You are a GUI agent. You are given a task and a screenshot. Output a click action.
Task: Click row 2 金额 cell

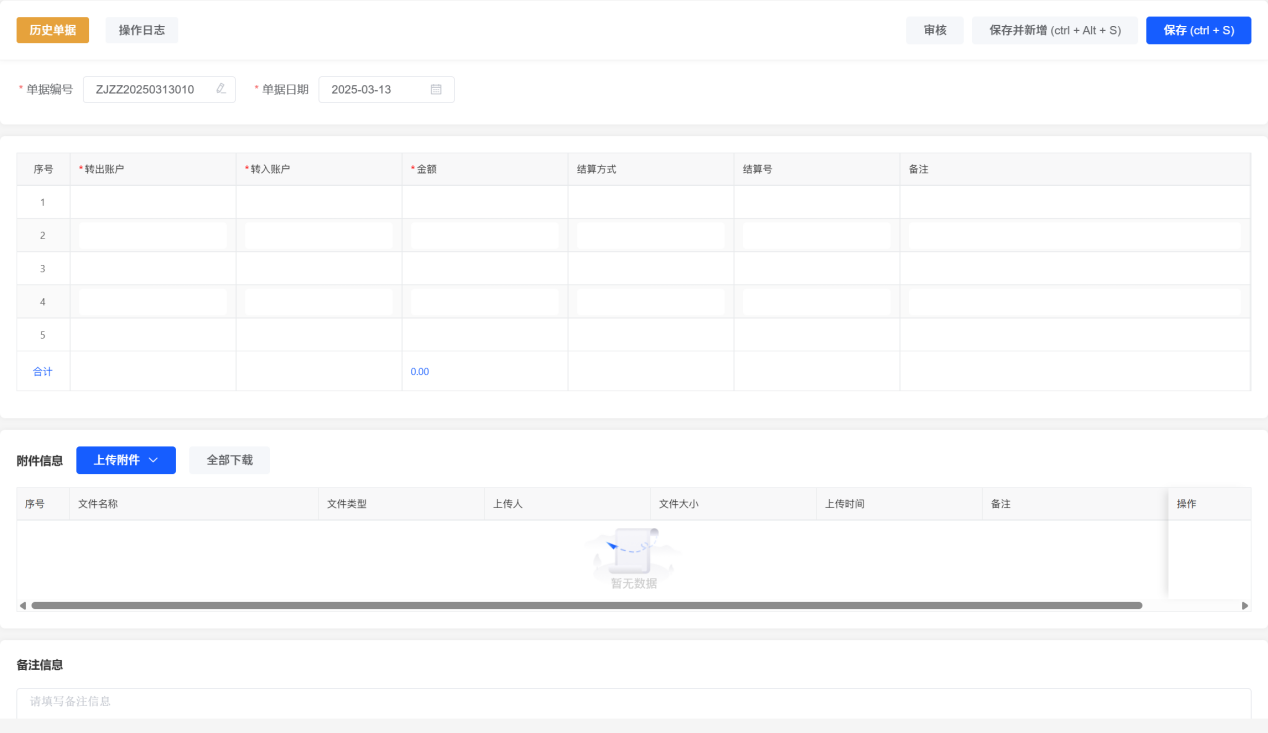(x=485, y=235)
